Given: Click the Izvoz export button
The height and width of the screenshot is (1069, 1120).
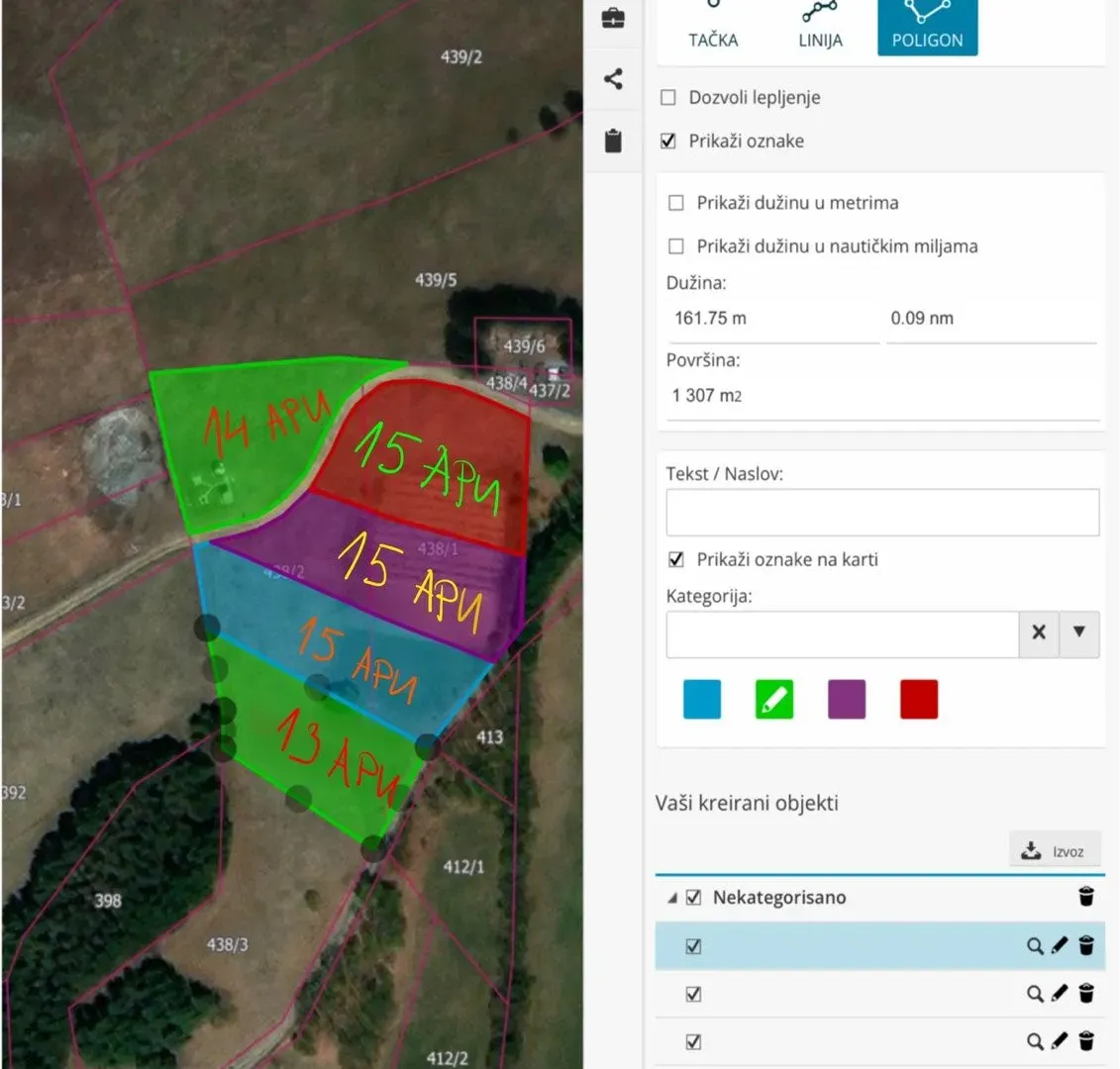Looking at the screenshot, I should point(1055,850).
